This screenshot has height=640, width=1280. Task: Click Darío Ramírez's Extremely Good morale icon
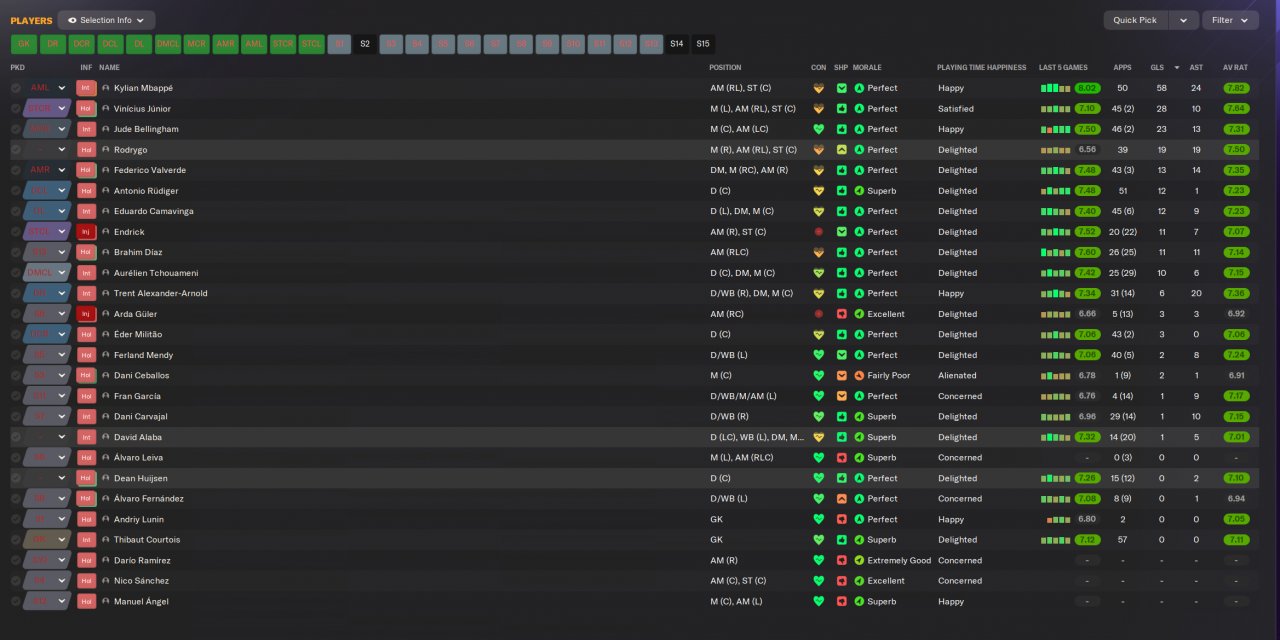click(859, 561)
